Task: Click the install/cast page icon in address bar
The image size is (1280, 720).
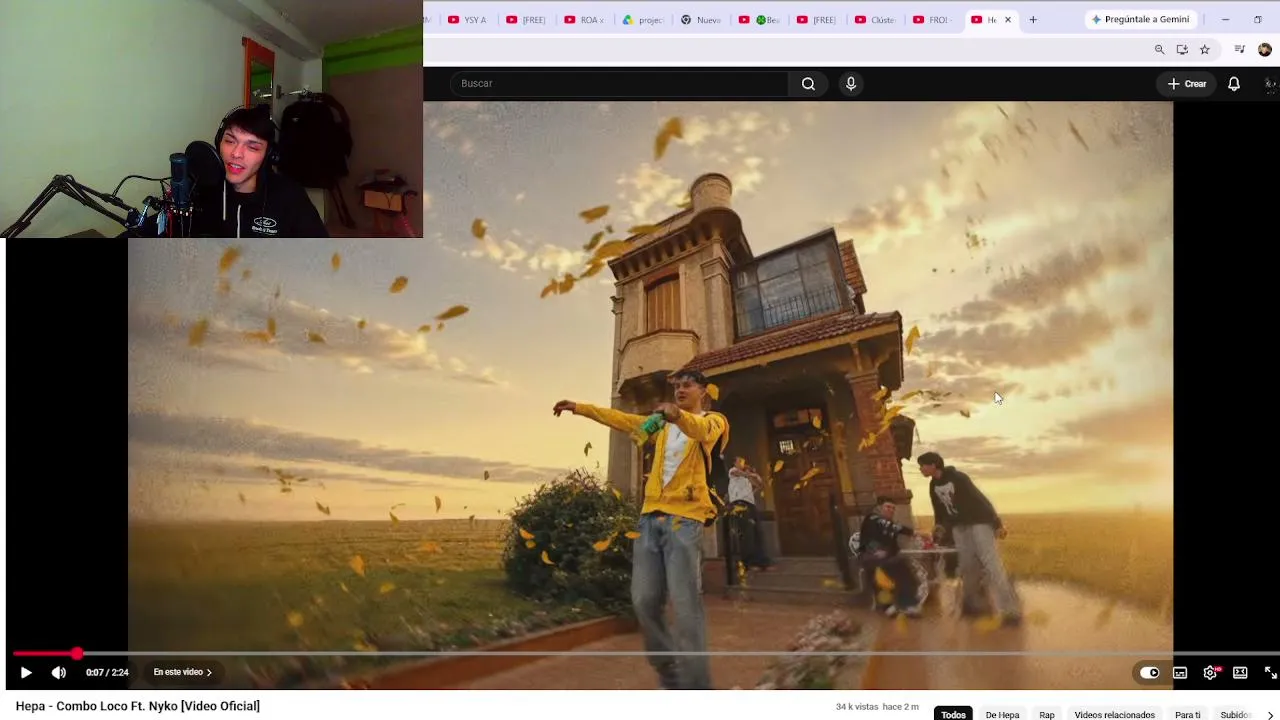Action: (1182, 50)
